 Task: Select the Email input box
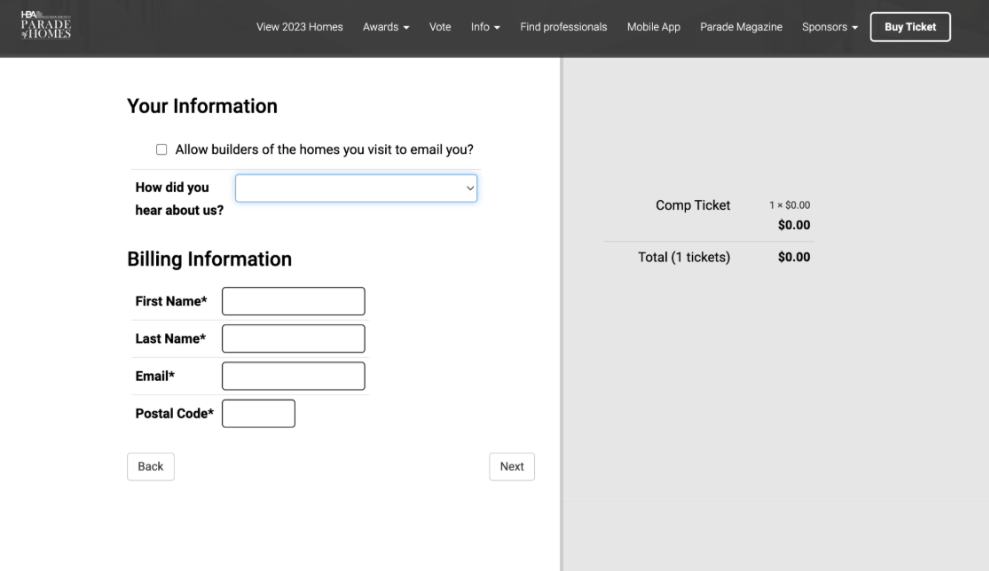[x=293, y=376]
